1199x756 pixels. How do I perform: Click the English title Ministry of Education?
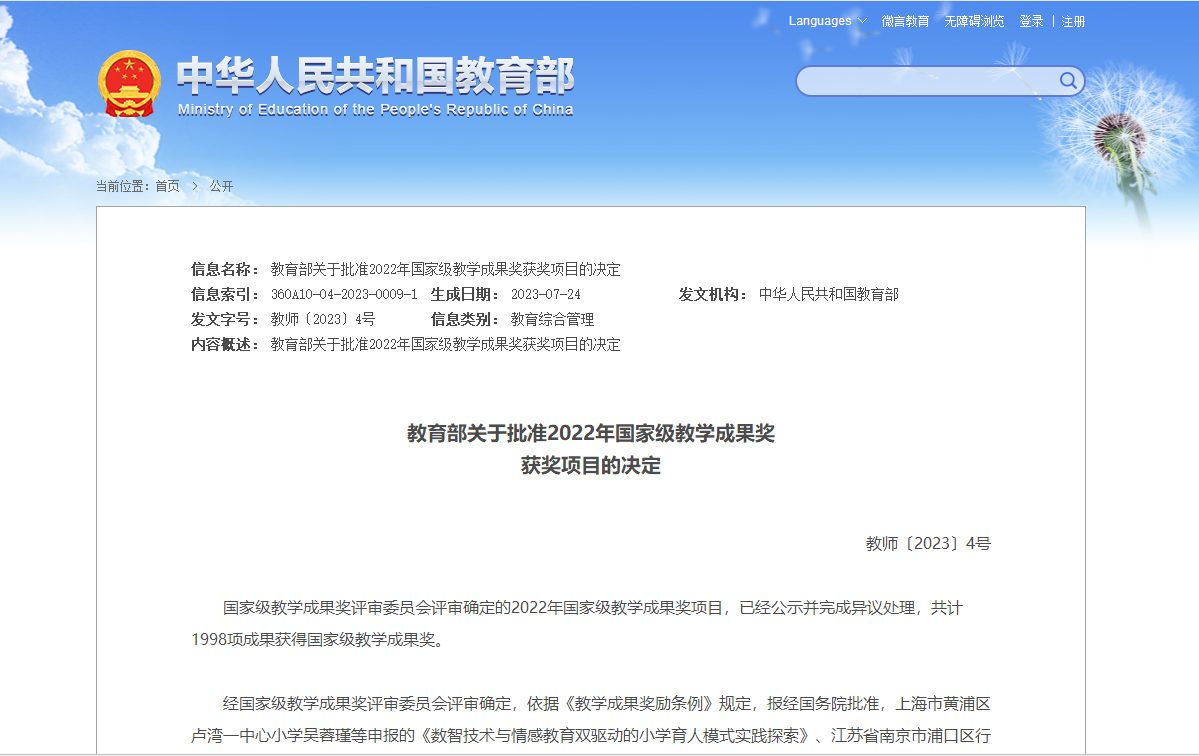pos(375,109)
